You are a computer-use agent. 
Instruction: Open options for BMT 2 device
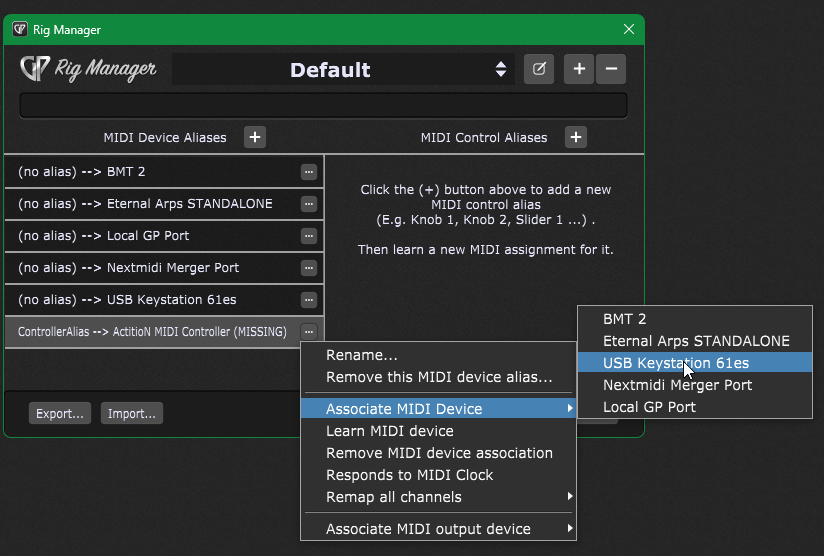coord(309,172)
